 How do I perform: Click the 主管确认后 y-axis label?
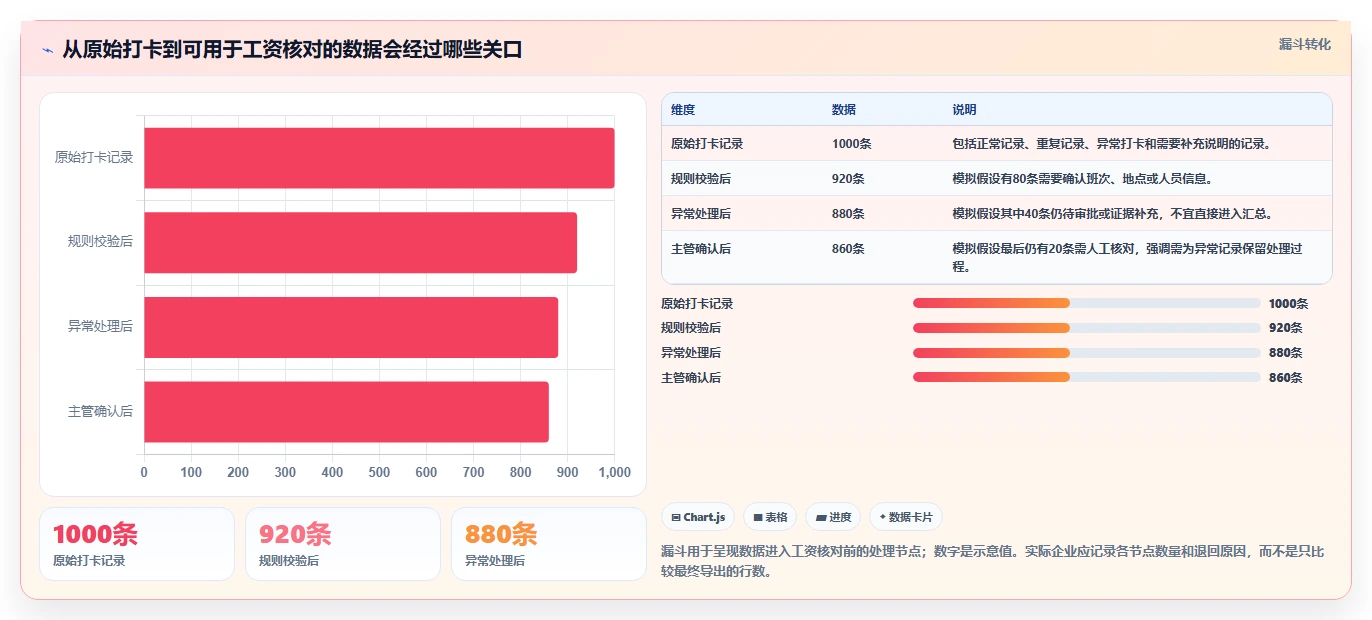(x=100, y=411)
